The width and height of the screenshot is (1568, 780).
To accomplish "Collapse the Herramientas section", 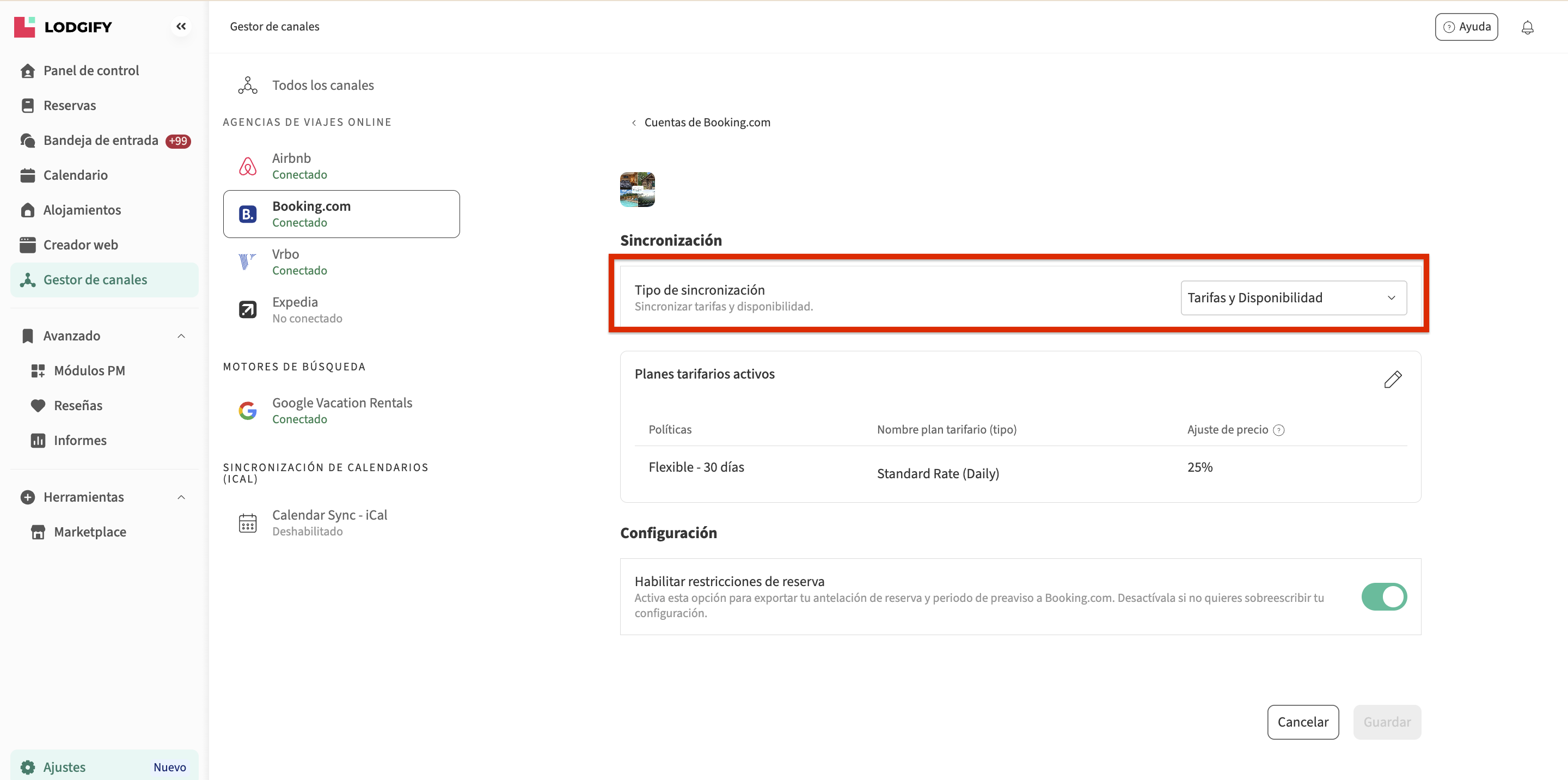I will point(181,497).
